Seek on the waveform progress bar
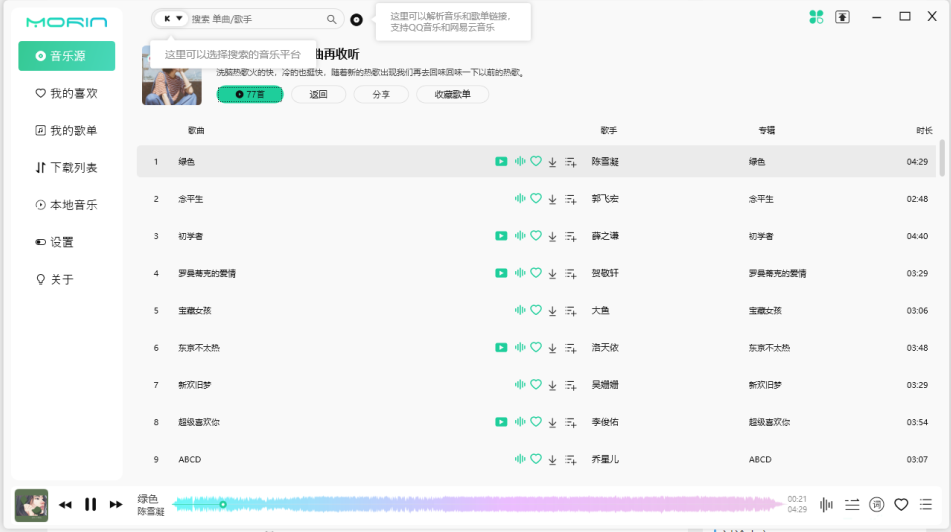Screen dimensions: 951x532 coord(477,504)
